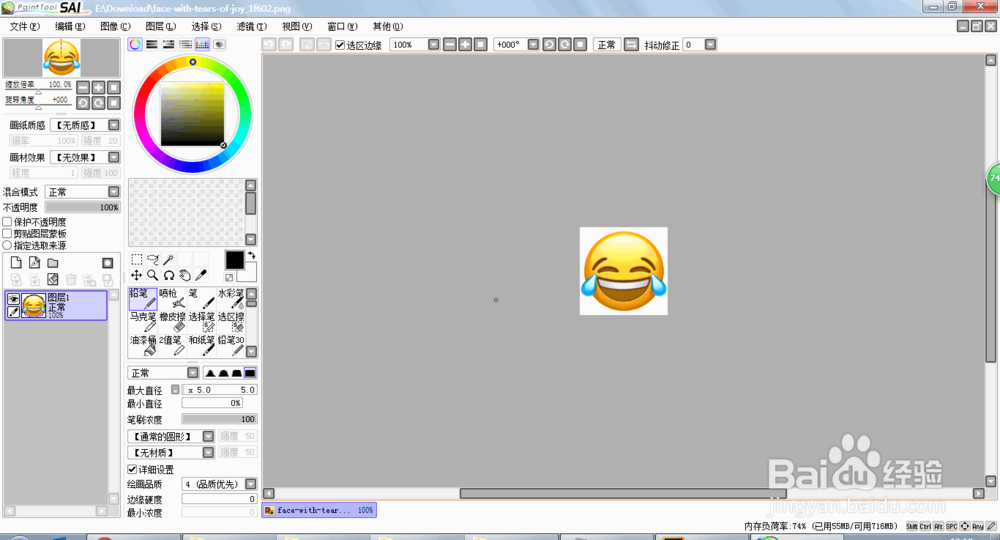Enable 保护不透明度 checkbox
Viewport: 1000px width, 540px height.
click(x=7, y=222)
